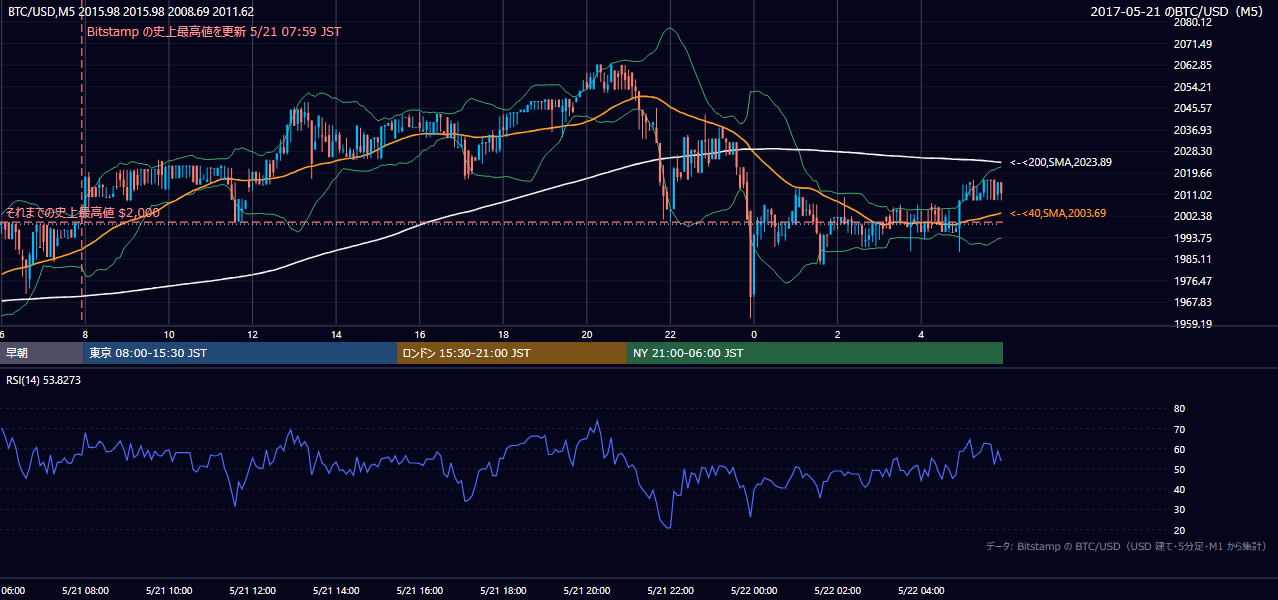Click the 2011.02 price axis label
1278x600 pixels.
[x=1193, y=195]
